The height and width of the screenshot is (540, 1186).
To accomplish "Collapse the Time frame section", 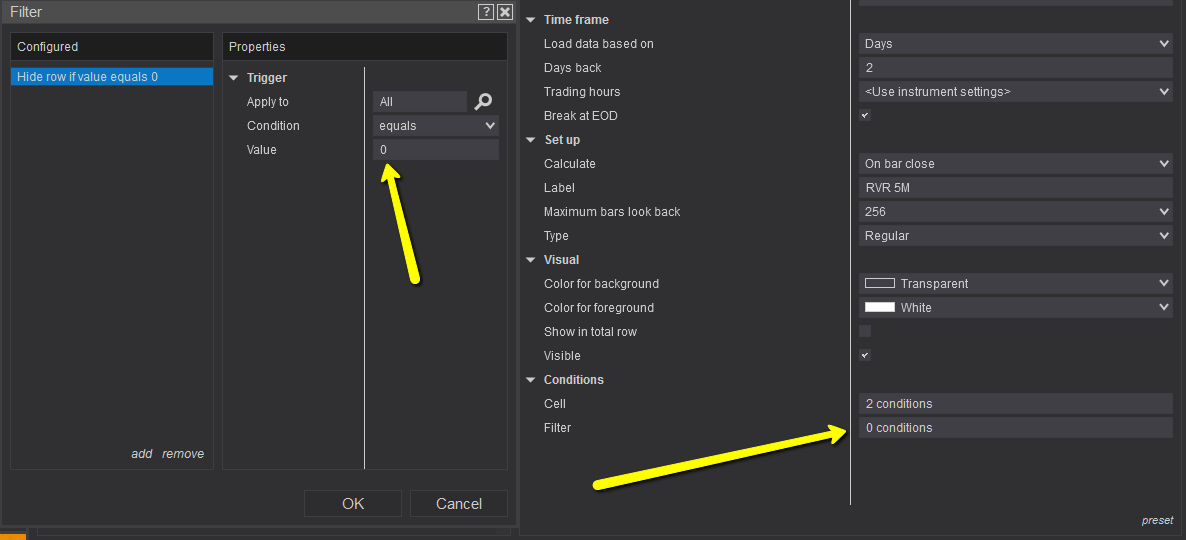I will (x=531, y=20).
